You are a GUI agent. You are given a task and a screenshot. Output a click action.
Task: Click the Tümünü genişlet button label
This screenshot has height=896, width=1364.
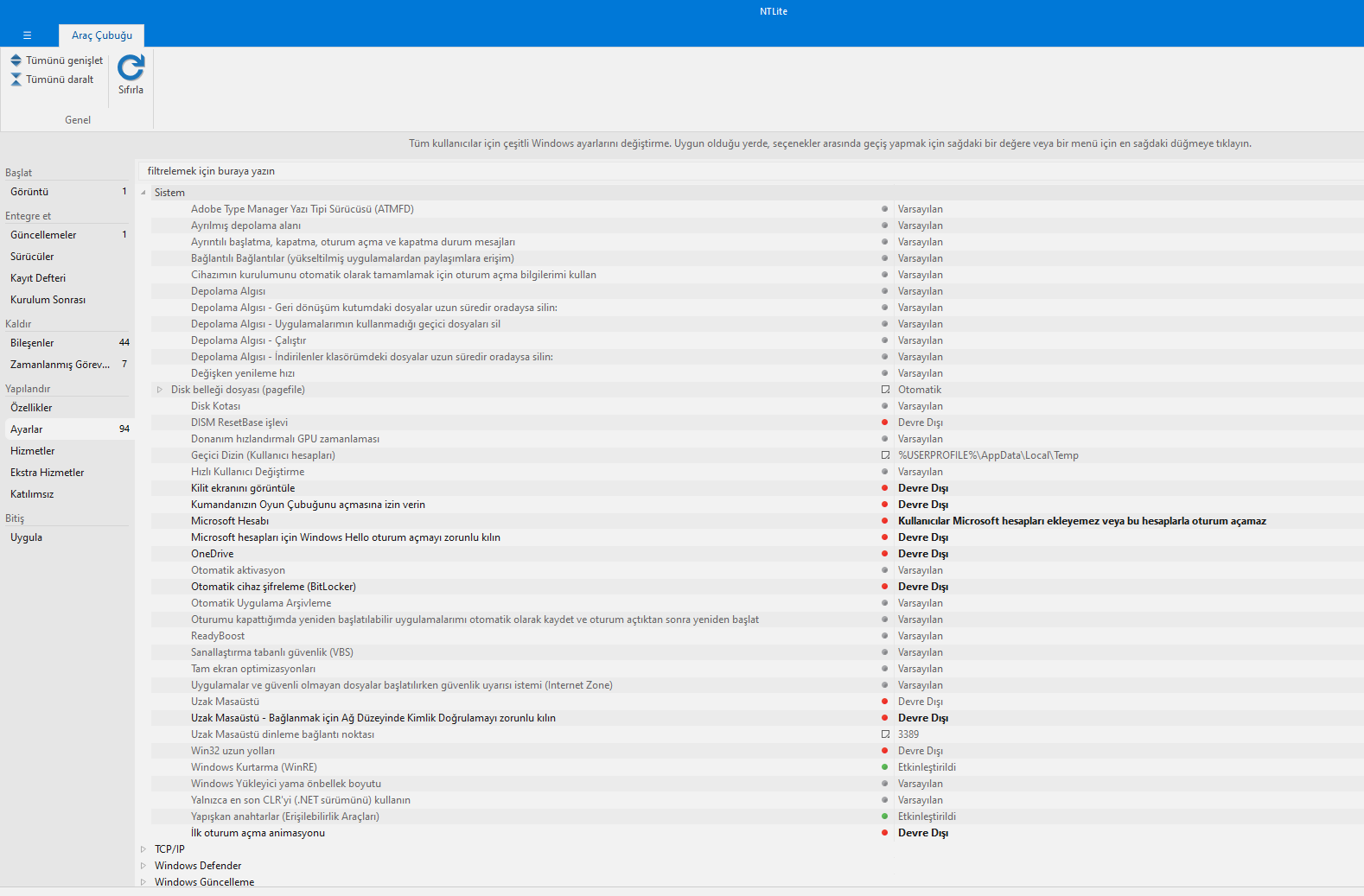(64, 60)
